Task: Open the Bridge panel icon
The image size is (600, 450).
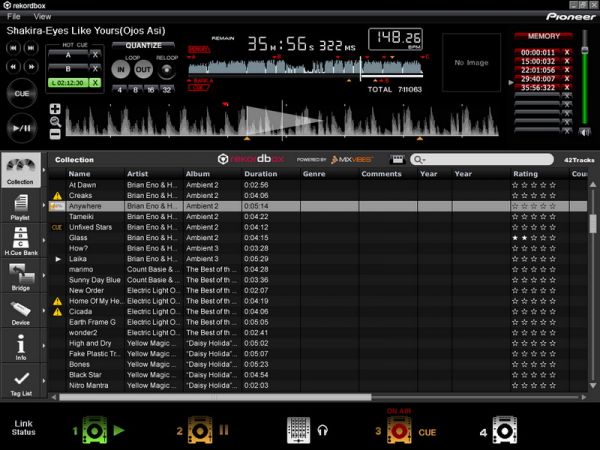Action: click(x=21, y=276)
